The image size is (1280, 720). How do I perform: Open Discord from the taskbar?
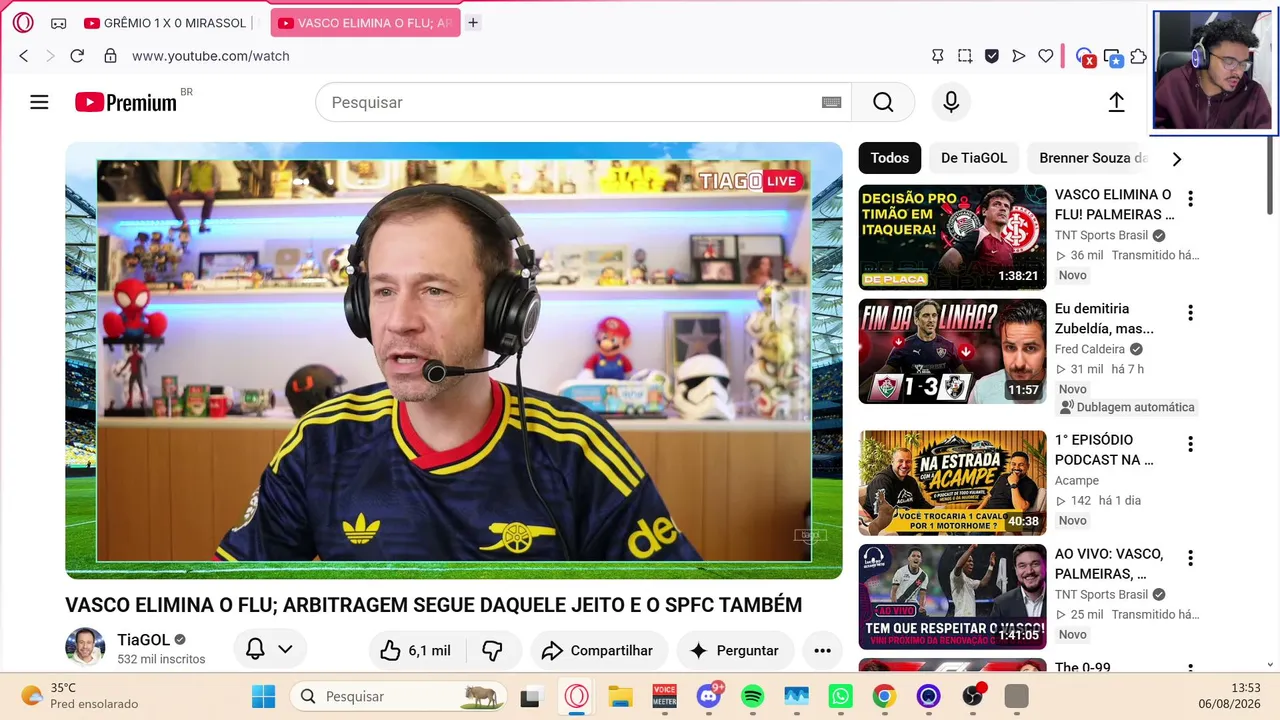click(709, 696)
